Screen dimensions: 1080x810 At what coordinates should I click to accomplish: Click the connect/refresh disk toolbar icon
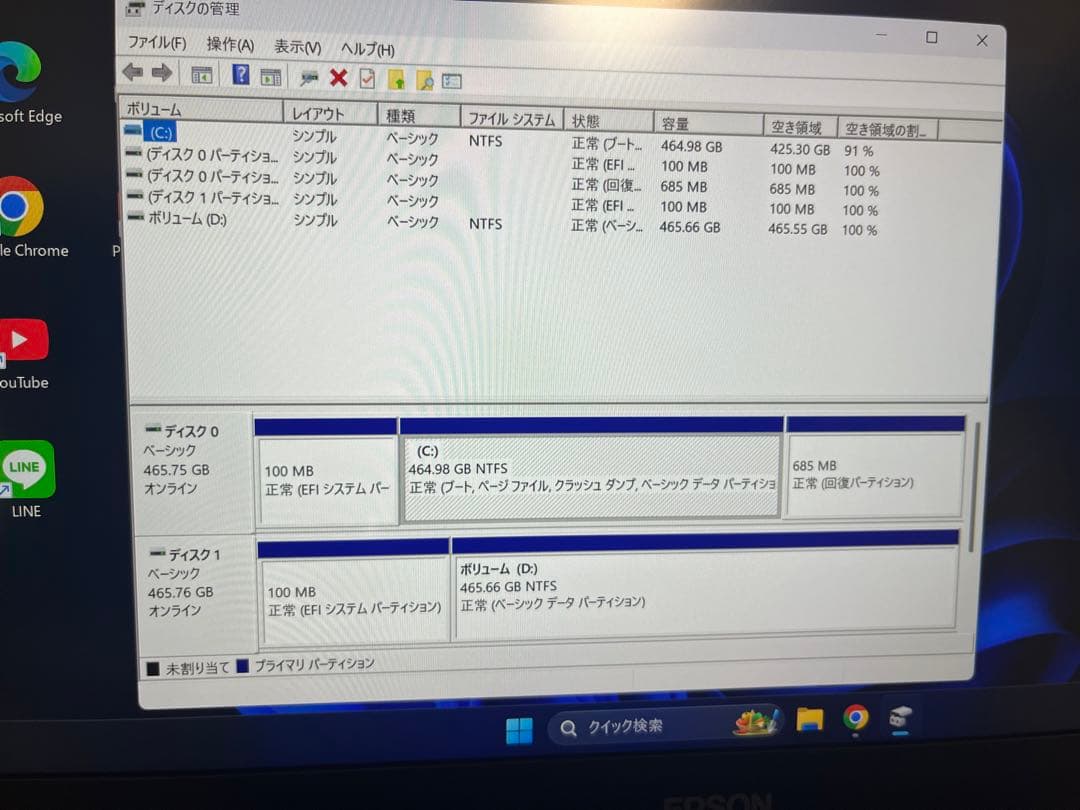(309, 78)
